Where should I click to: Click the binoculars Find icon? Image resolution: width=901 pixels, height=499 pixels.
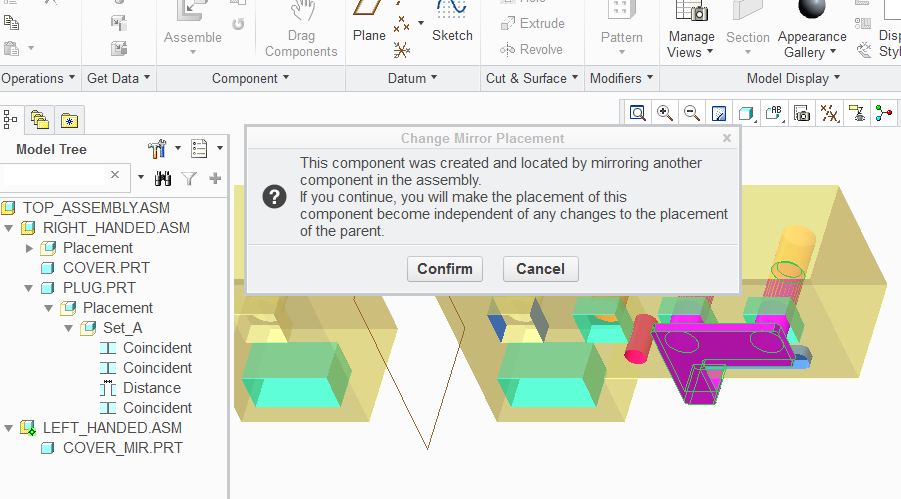tap(163, 179)
